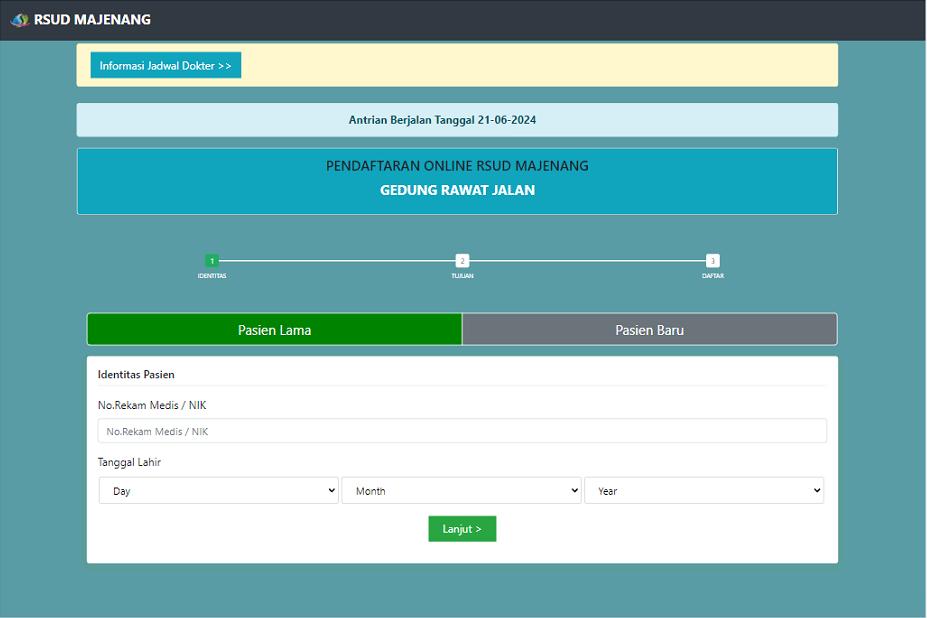The image size is (927, 618).
Task: Click PENDAFTARAN ONLINE RSUD MAJENANG heading
Action: click(x=457, y=166)
